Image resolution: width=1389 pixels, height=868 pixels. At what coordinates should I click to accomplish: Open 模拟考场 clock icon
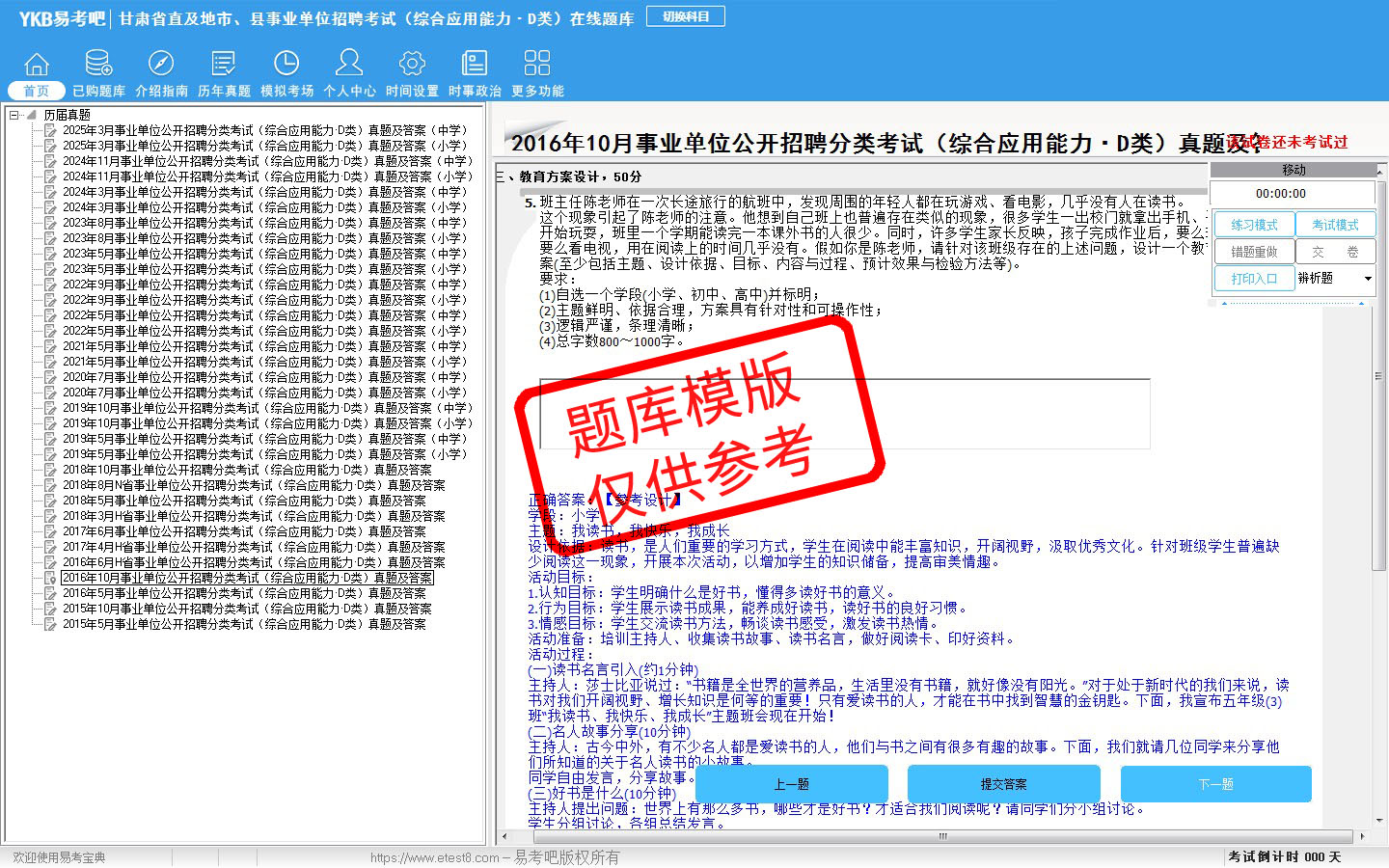pyautogui.click(x=286, y=66)
